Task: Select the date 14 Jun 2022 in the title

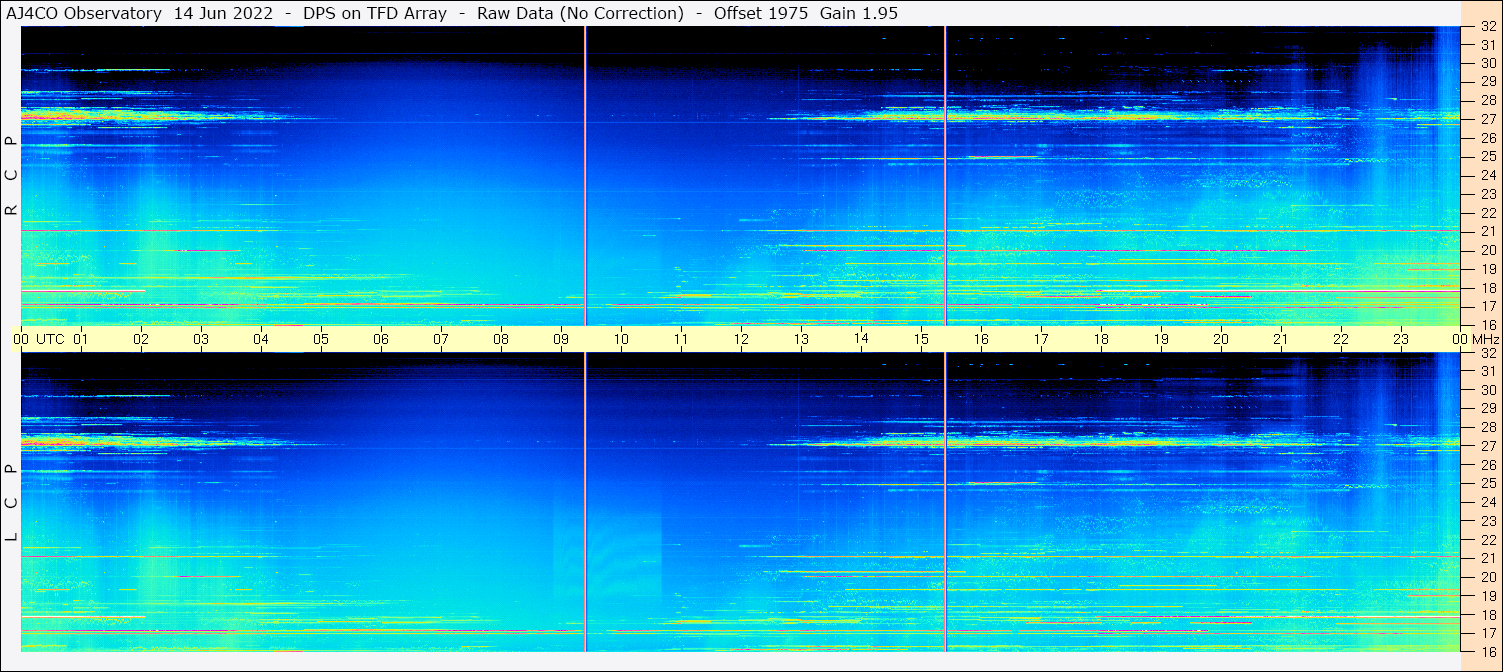Action: (223, 14)
